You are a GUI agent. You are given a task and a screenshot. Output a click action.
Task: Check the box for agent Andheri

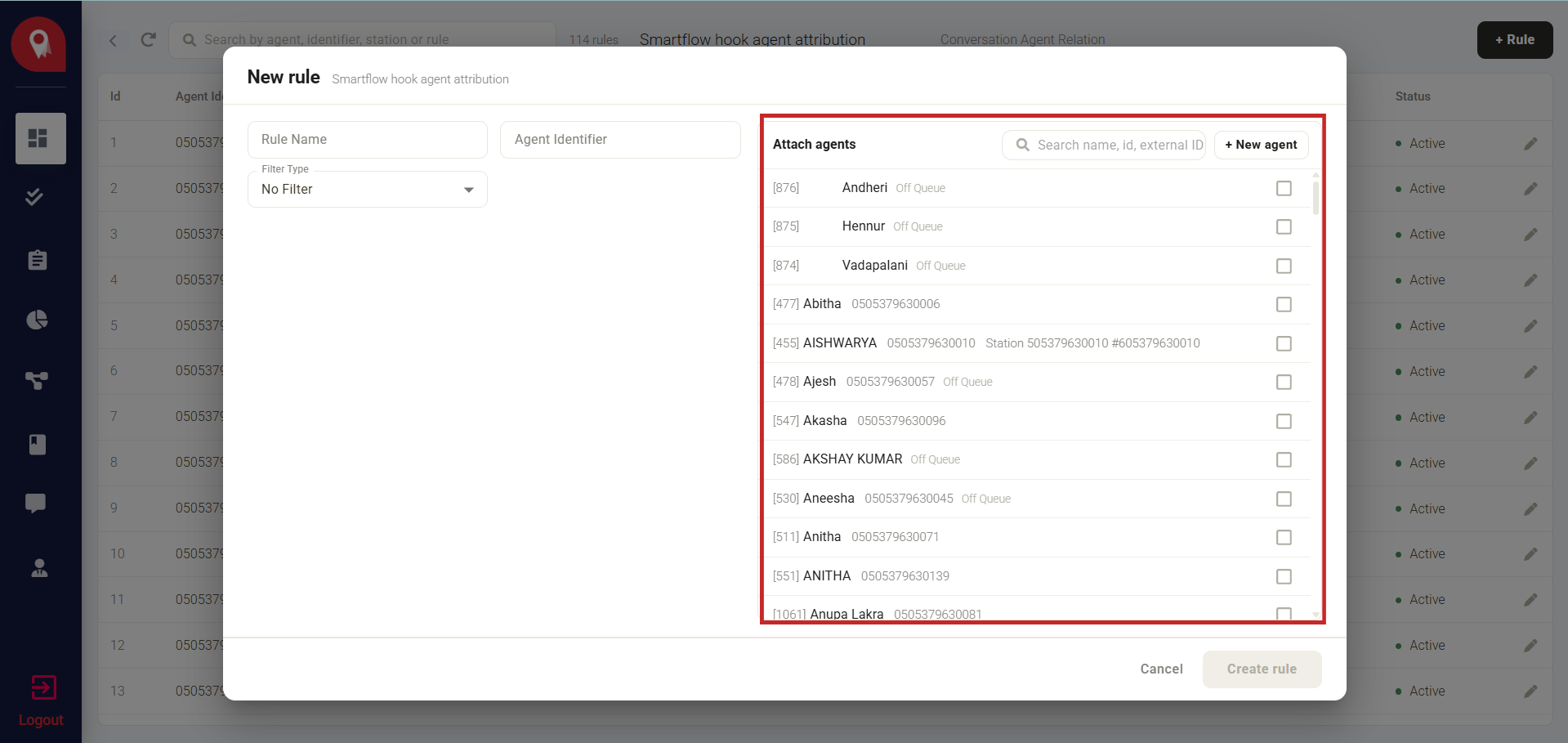[x=1284, y=188]
